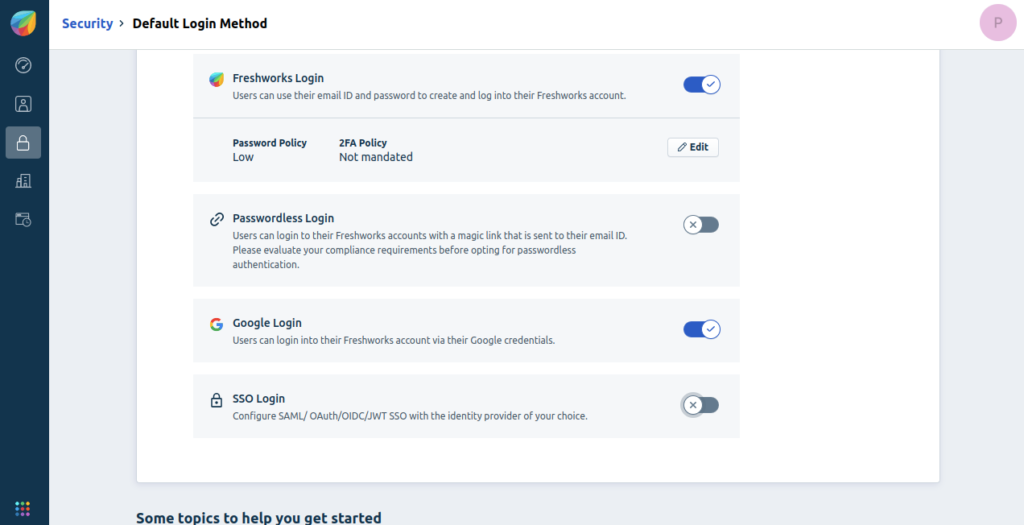Click the Default Login Method breadcrumb title
This screenshot has width=1024, height=525.
(200, 24)
